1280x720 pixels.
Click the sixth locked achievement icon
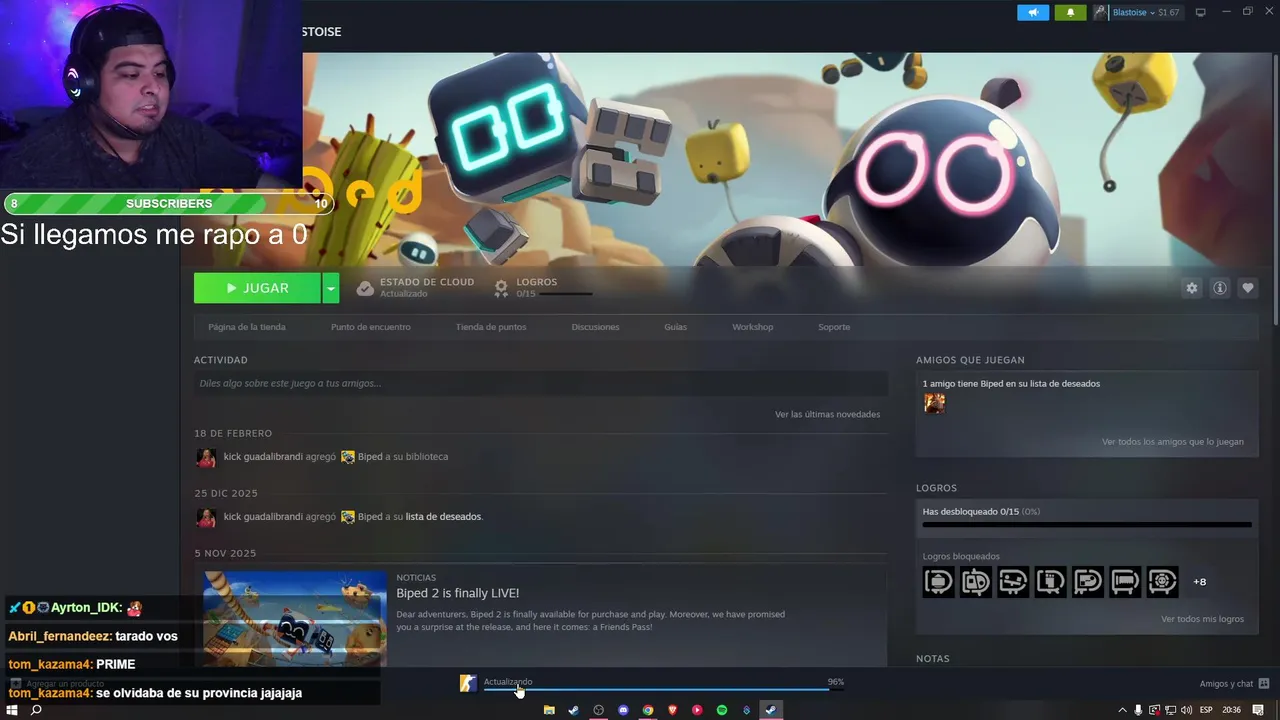[1125, 581]
